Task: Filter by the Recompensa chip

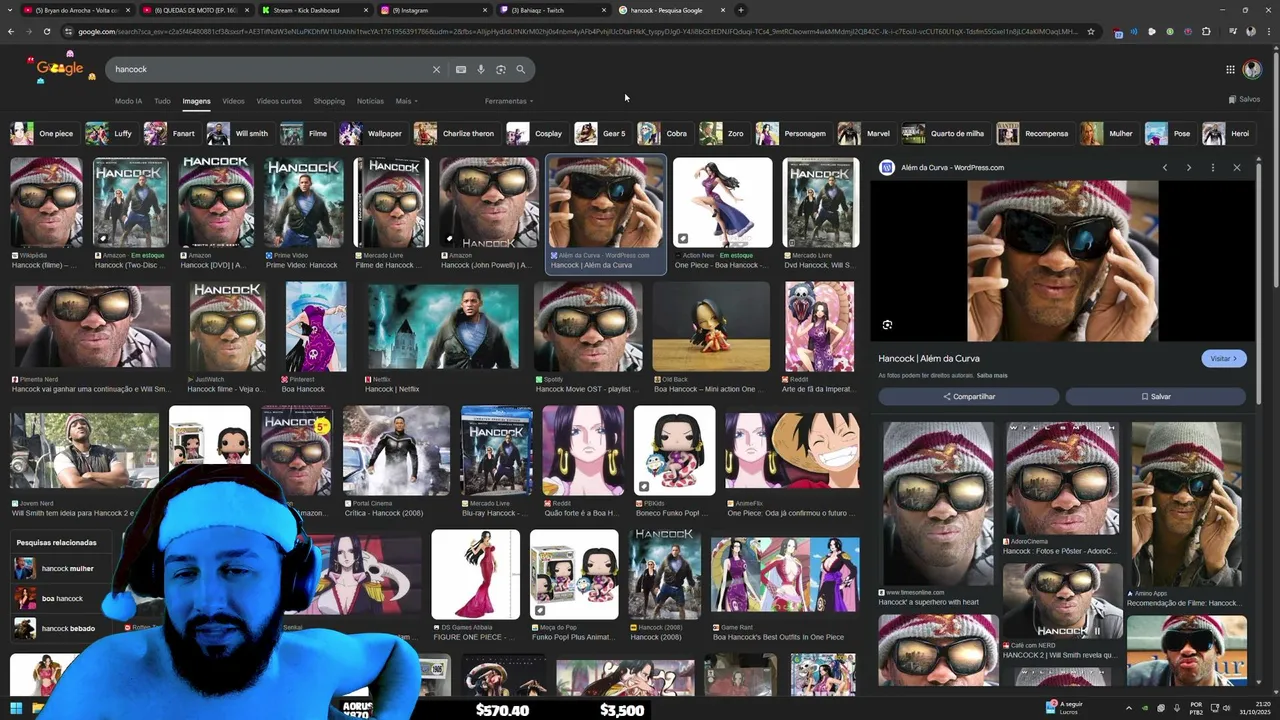Action: (1034, 134)
